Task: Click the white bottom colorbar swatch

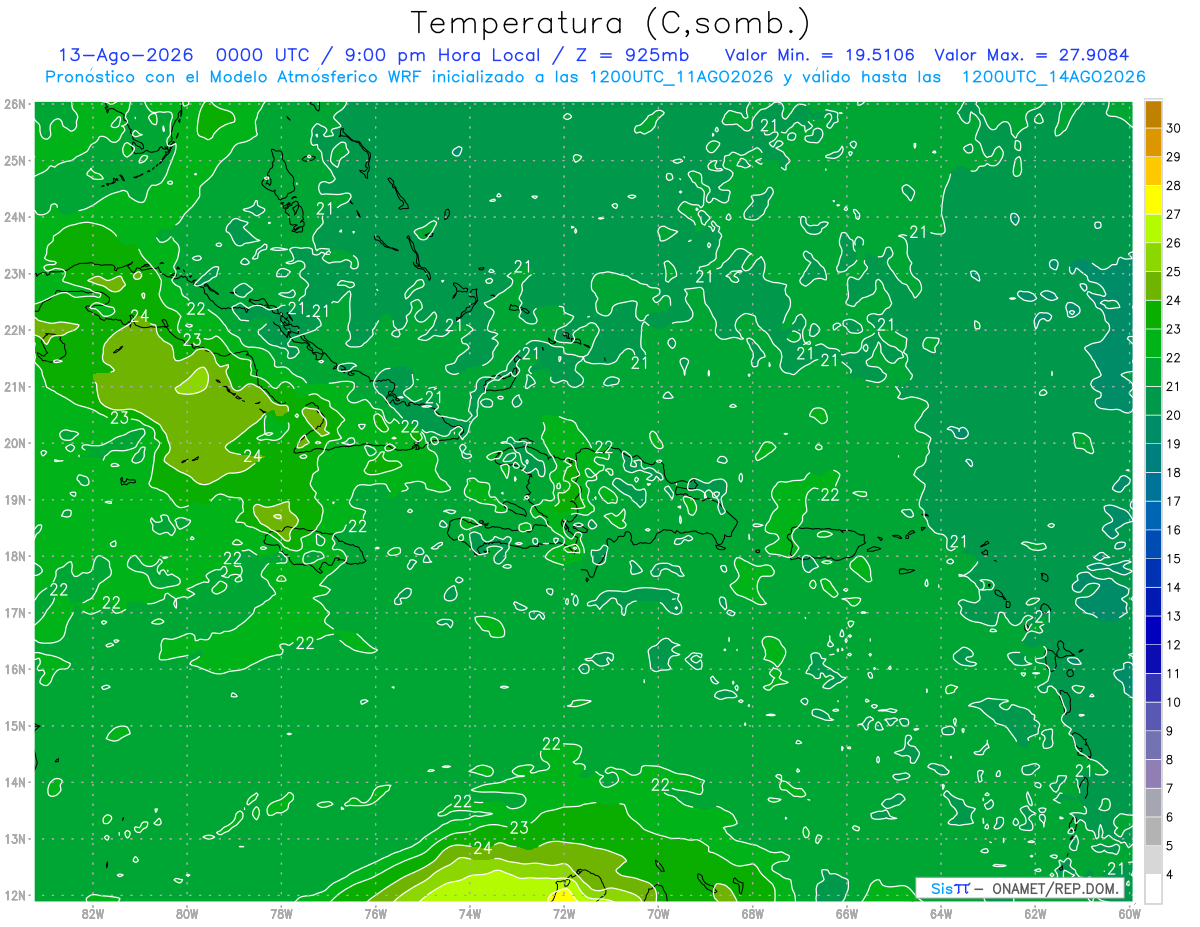Action: (1153, 888)
